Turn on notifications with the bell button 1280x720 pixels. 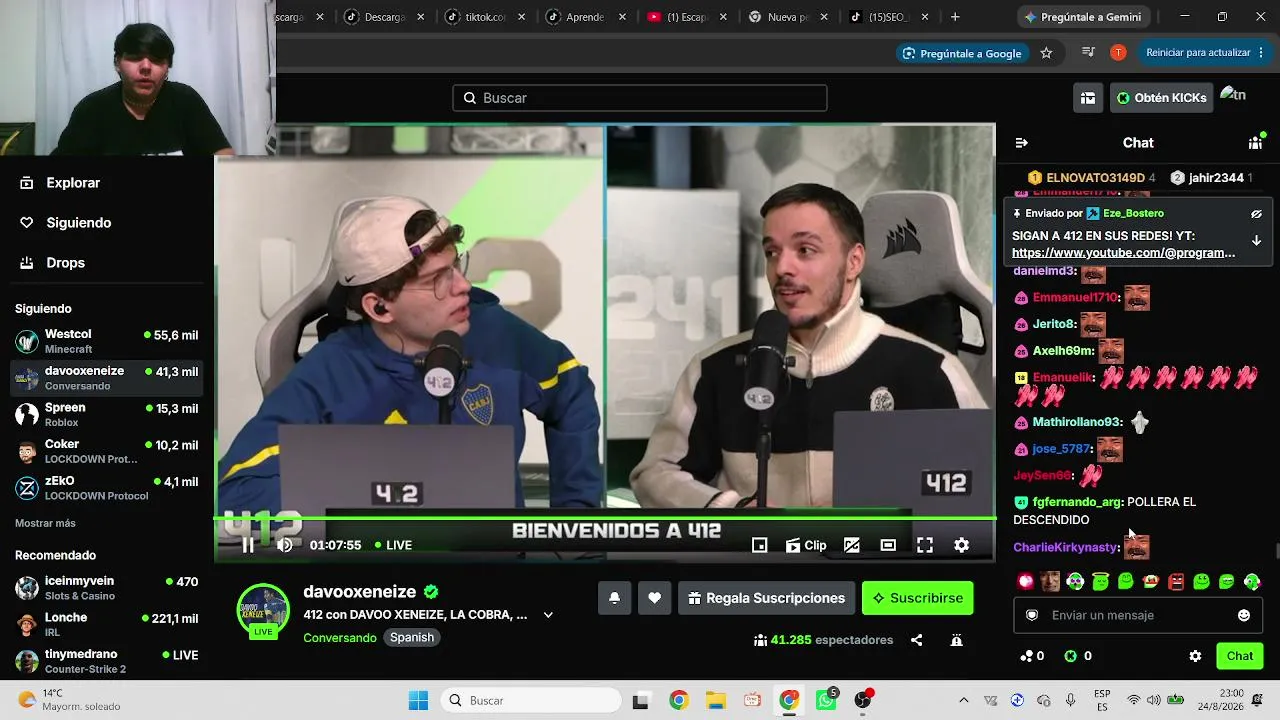[x=614, y=598]
